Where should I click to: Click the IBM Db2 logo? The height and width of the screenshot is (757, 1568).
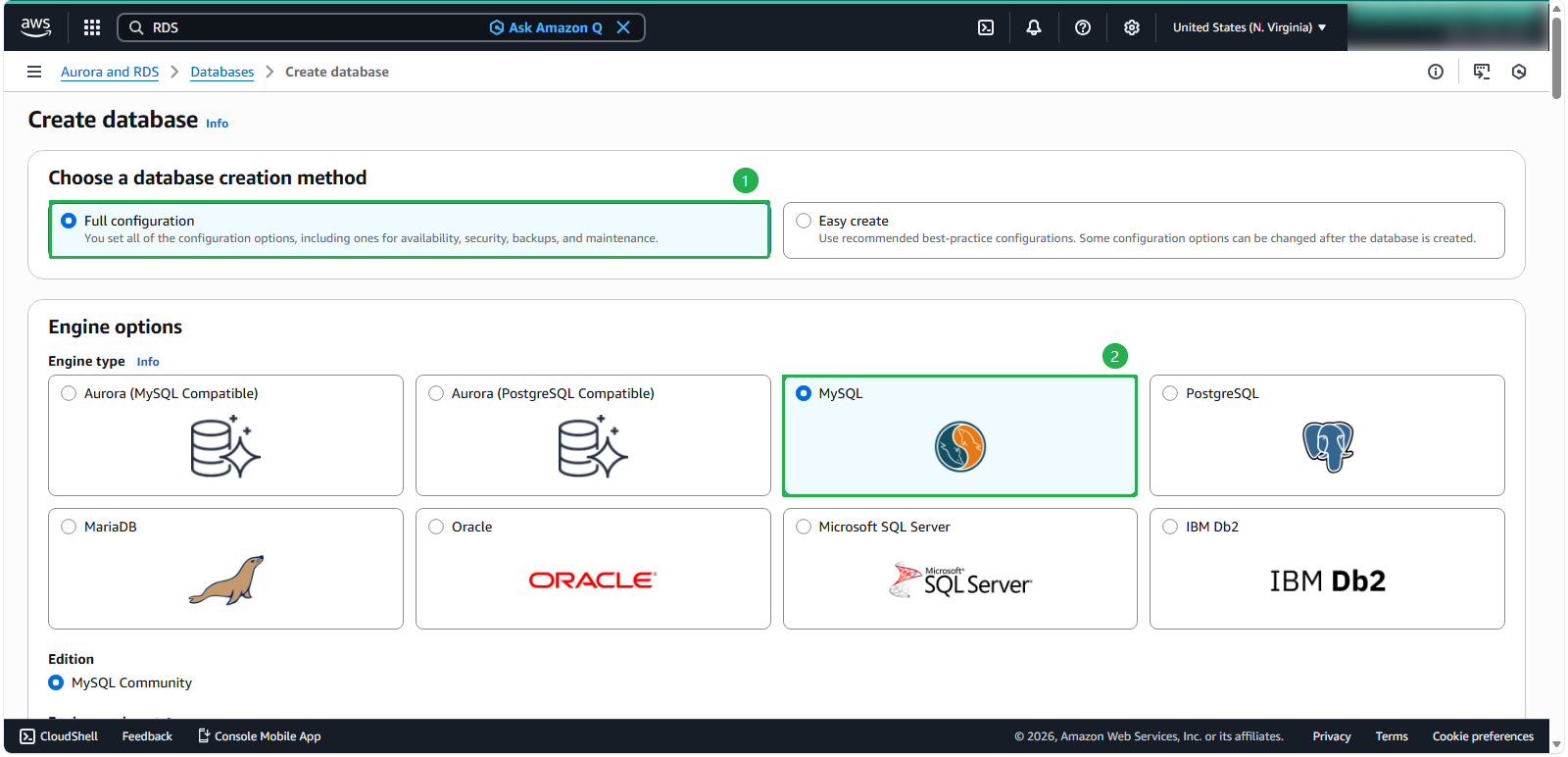coord(1328,581)
